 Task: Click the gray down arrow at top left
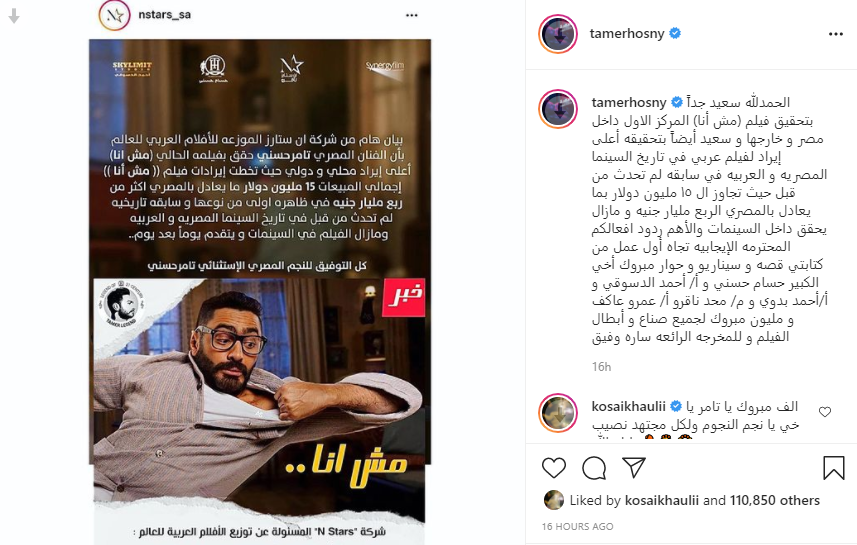(14, 16)
